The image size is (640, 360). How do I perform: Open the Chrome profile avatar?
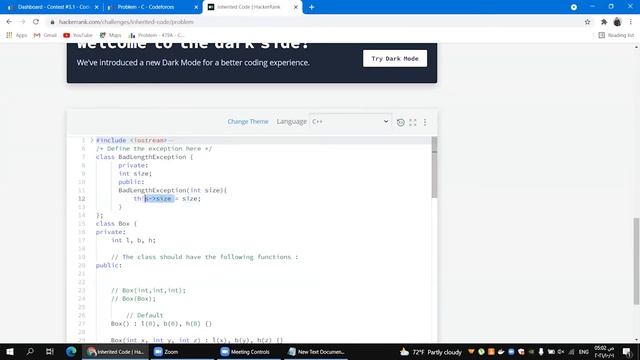point(617,22)
